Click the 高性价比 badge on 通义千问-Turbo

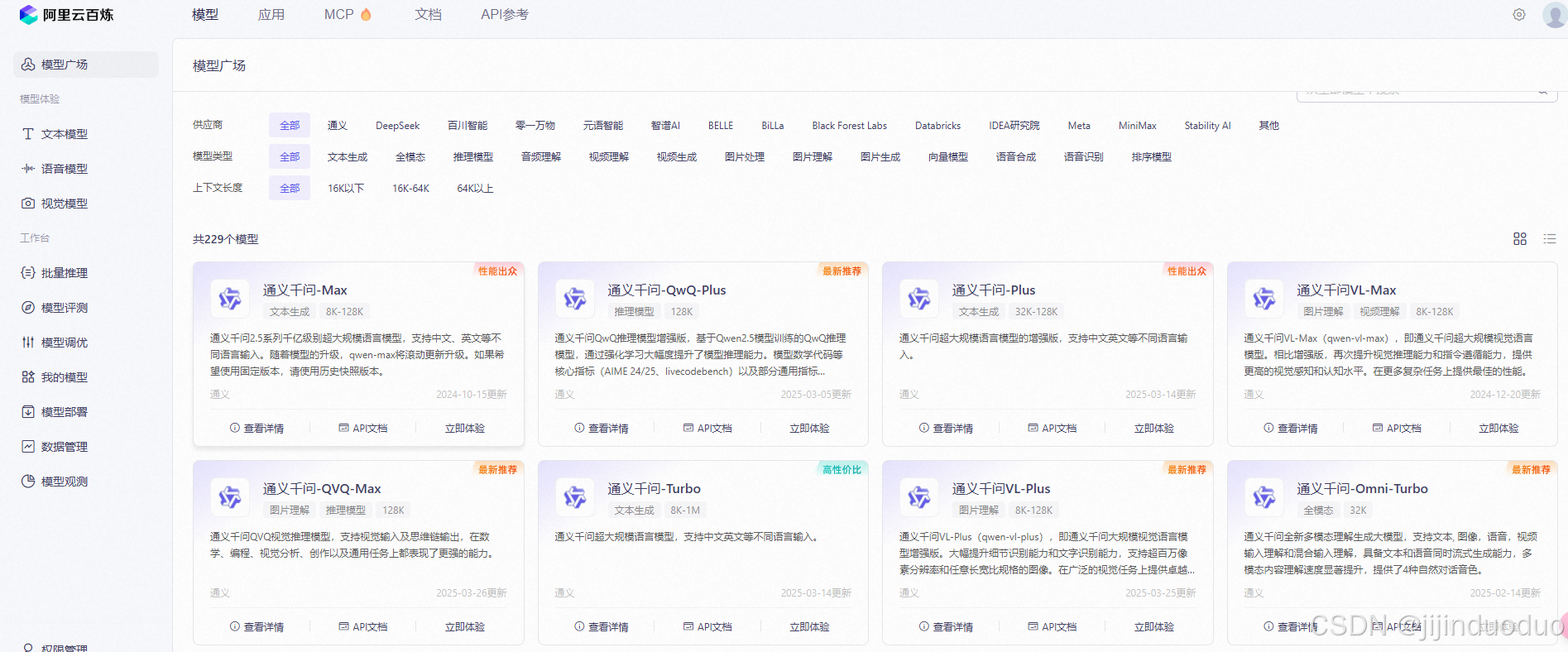[x=842, y=470]
